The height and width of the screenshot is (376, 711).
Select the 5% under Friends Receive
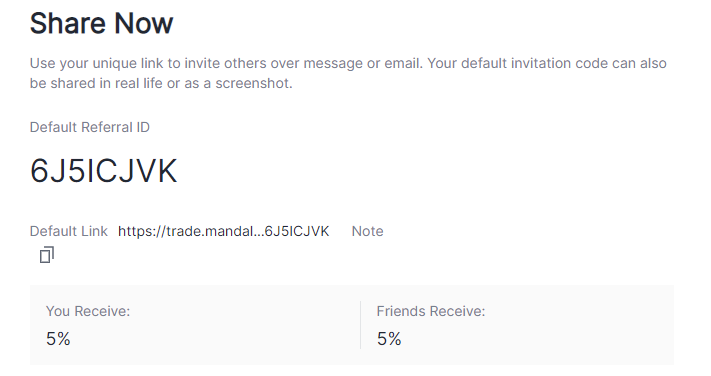[389, 339]
